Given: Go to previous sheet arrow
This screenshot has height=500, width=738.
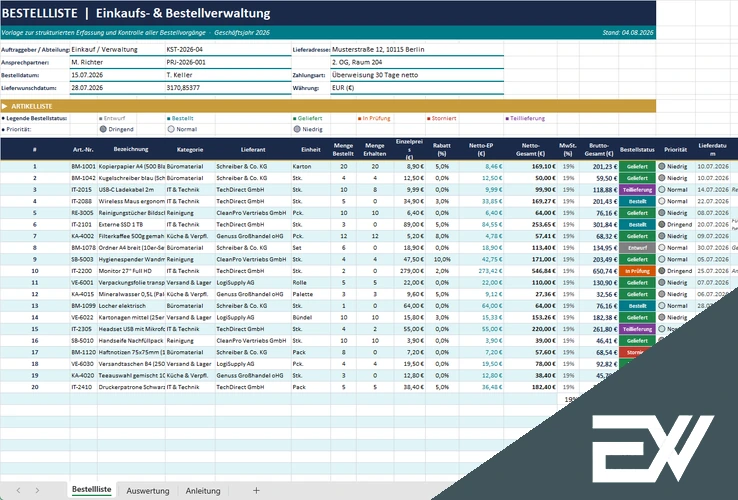Looking at the screenshot, I should tap(18, 491).
